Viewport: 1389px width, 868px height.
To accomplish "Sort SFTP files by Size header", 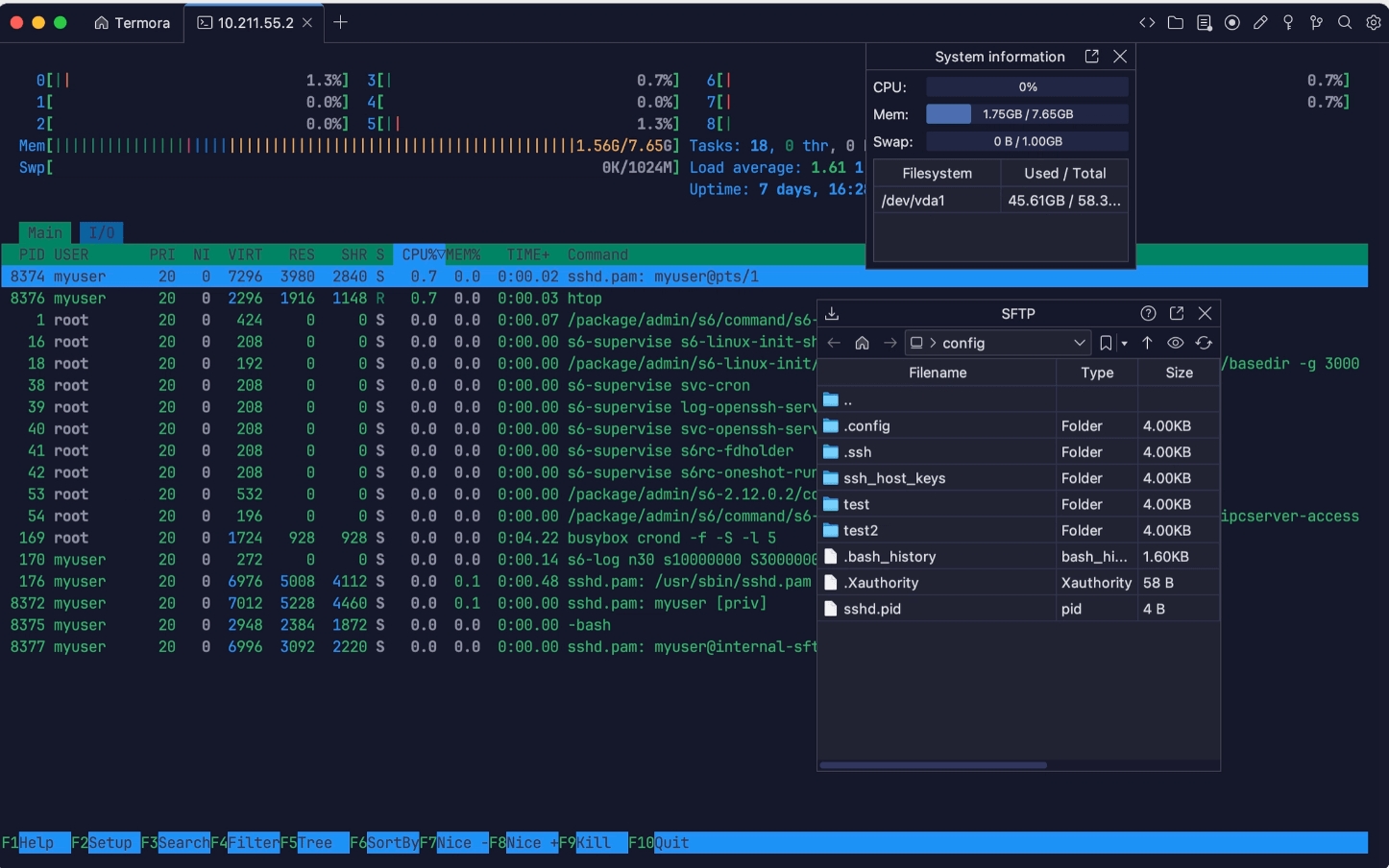I will pos(1179,373).
